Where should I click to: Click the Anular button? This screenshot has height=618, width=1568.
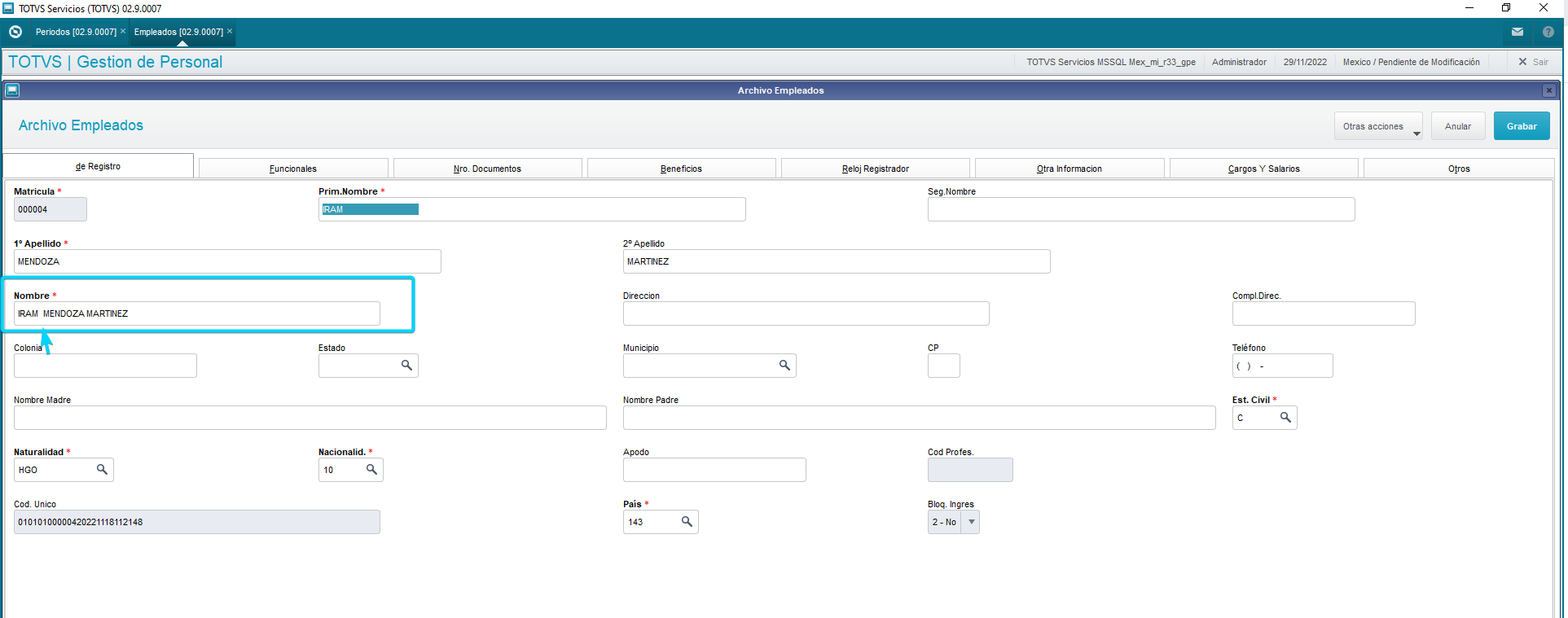click(x=1458, y=126)
